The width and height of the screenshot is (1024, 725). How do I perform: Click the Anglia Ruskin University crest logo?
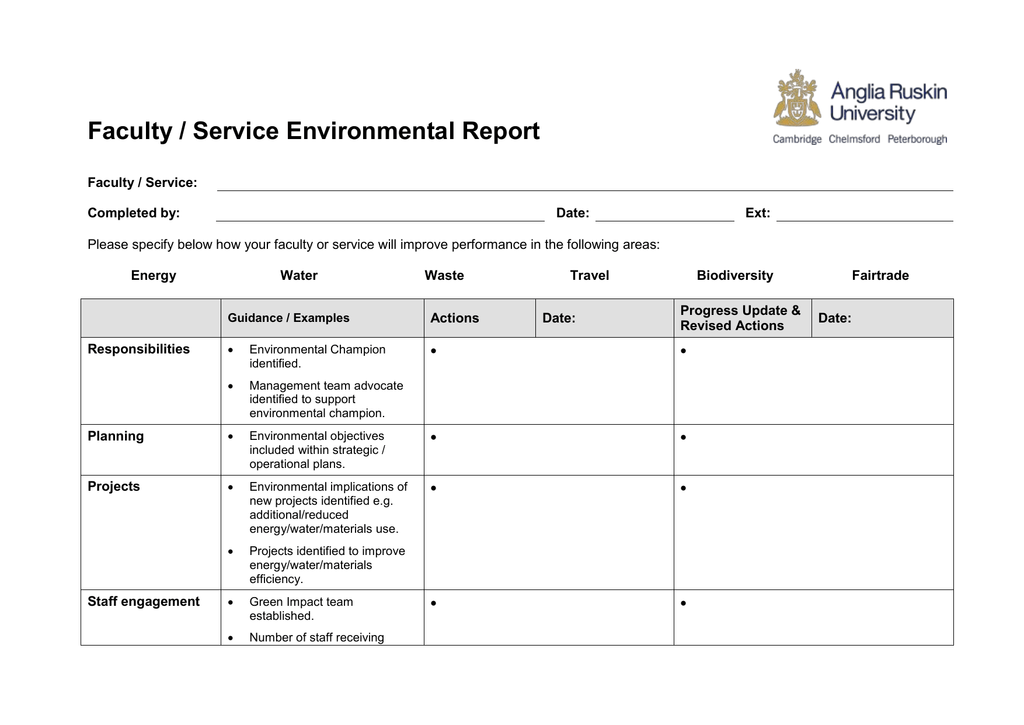(x=797, y=98)
